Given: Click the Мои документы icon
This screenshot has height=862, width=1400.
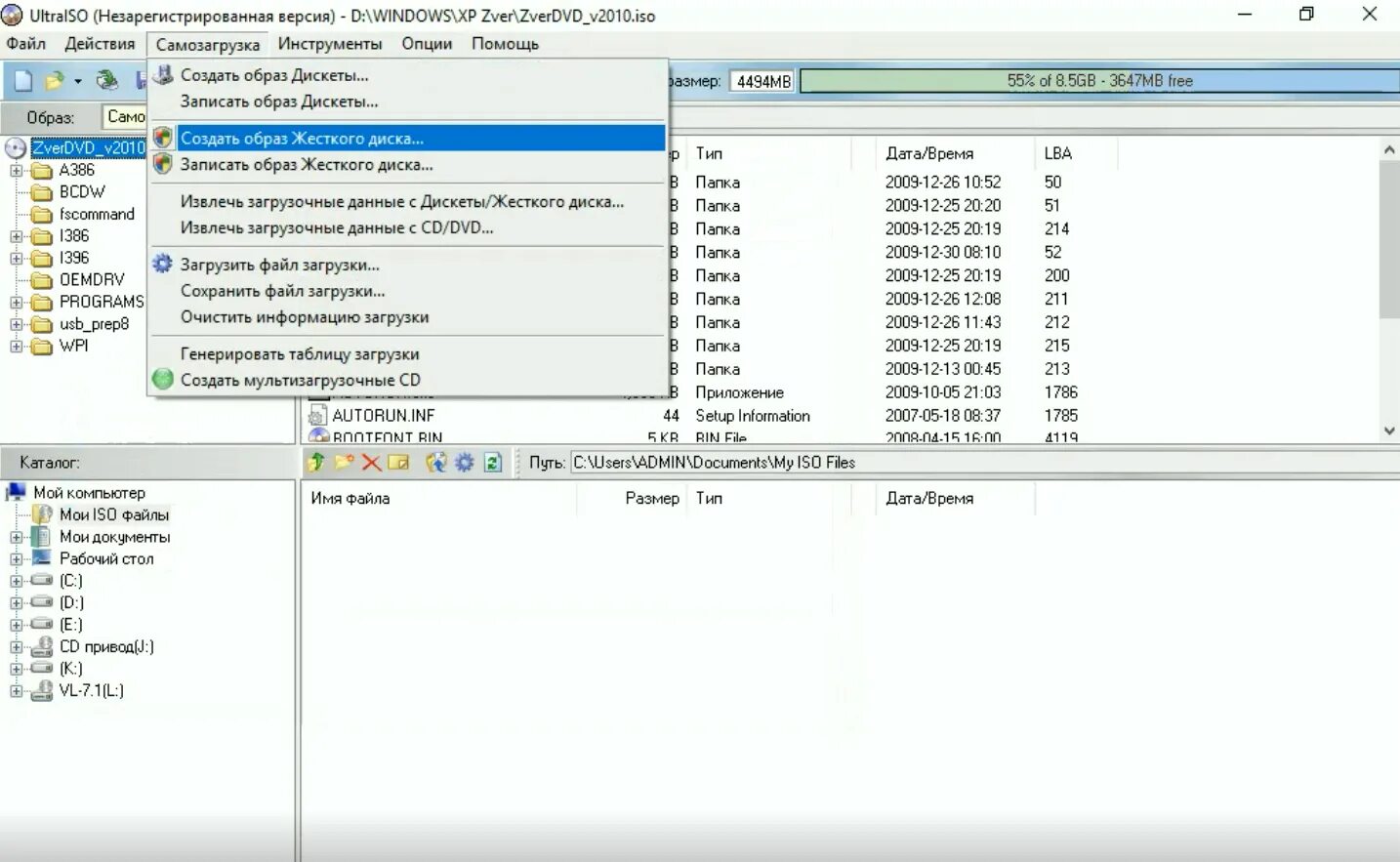Looking at the screenshot, I should (x=42, y=536).
